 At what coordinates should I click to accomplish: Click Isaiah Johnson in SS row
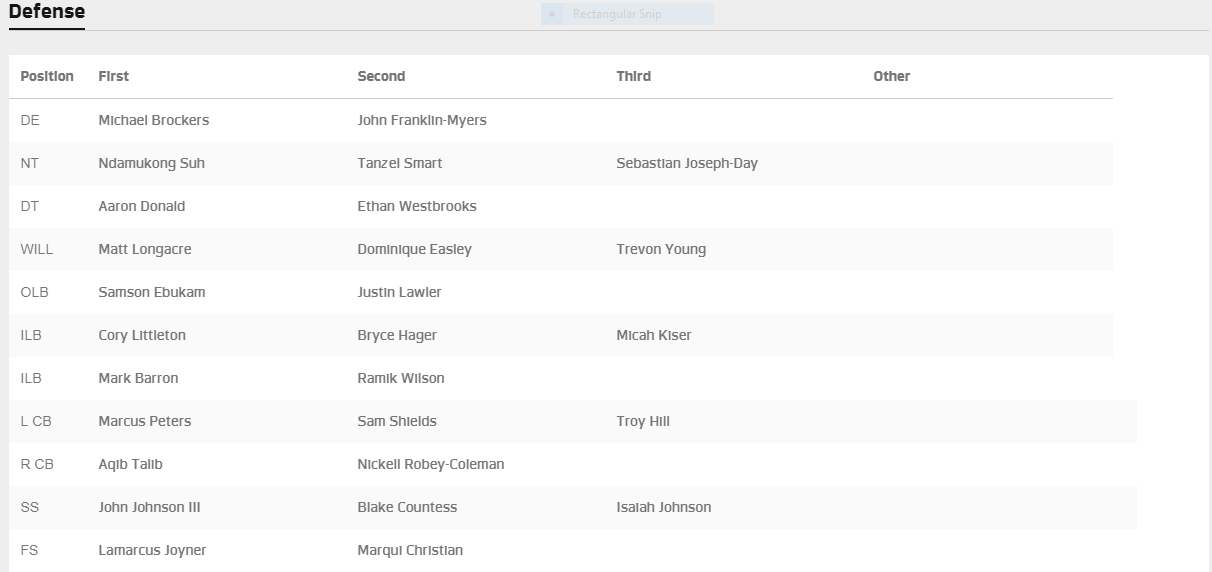(x=663, y=507)
